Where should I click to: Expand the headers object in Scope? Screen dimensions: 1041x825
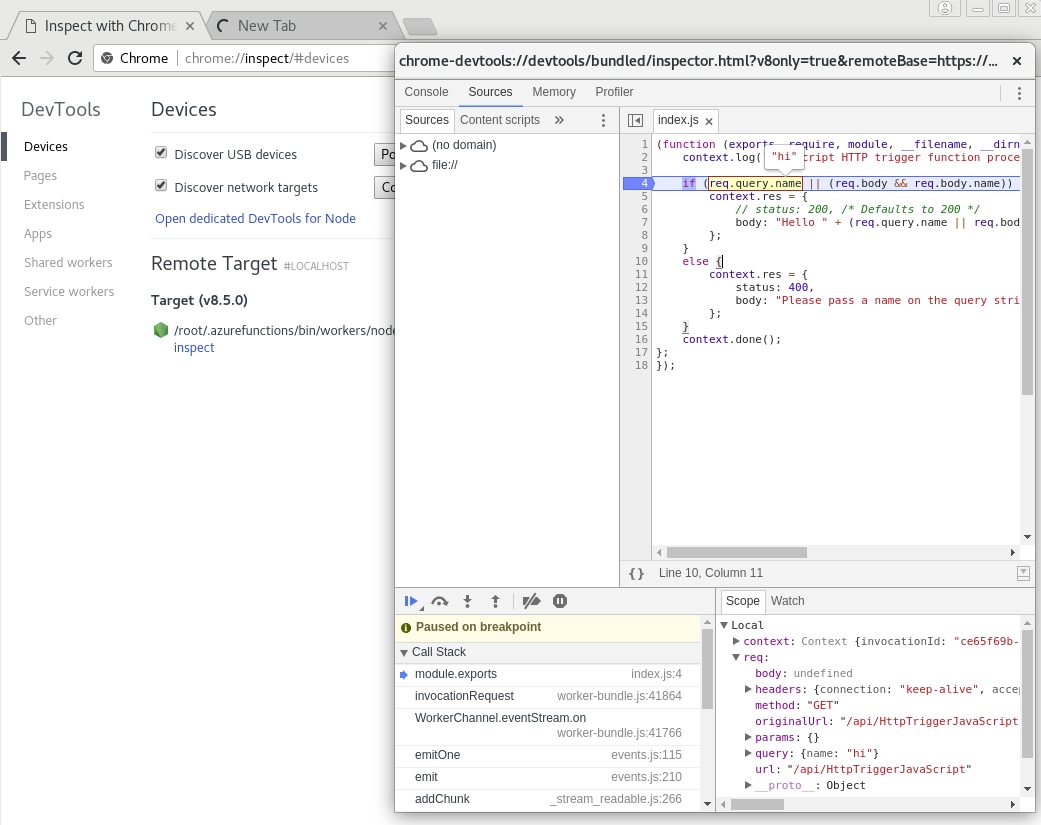pos(748,689)
